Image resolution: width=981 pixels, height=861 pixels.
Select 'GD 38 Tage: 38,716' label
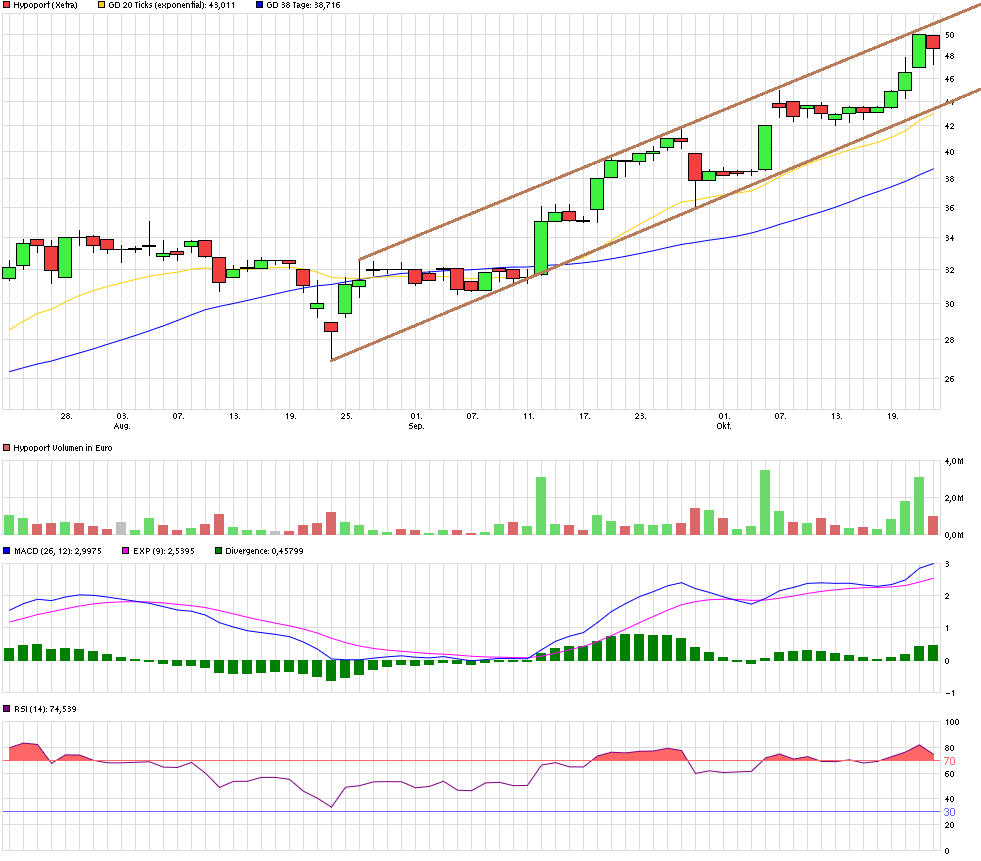303,5
